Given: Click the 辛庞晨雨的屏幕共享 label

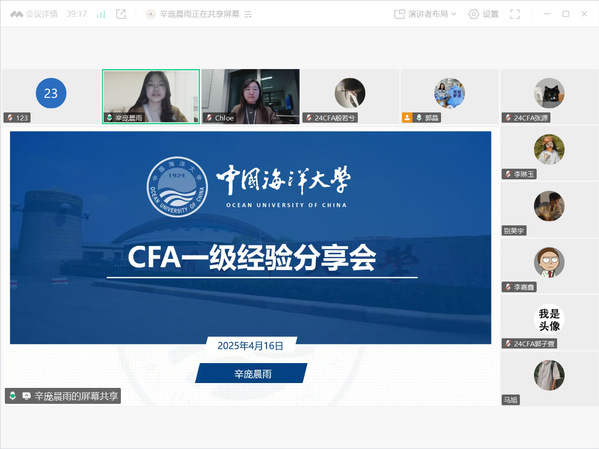Looking at the screenshot, I should point(76,396).
